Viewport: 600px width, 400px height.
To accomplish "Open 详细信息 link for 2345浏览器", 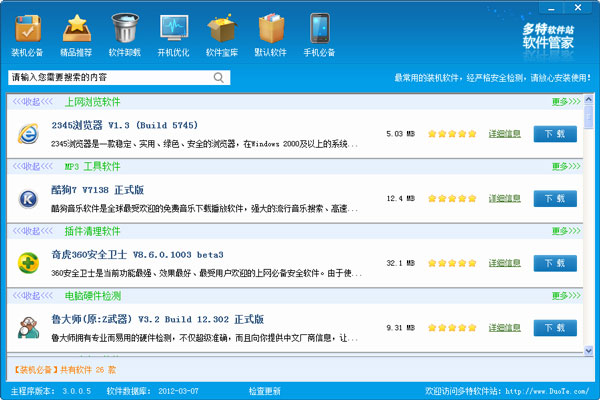I will pyautogui.click(x=504, y=134).
